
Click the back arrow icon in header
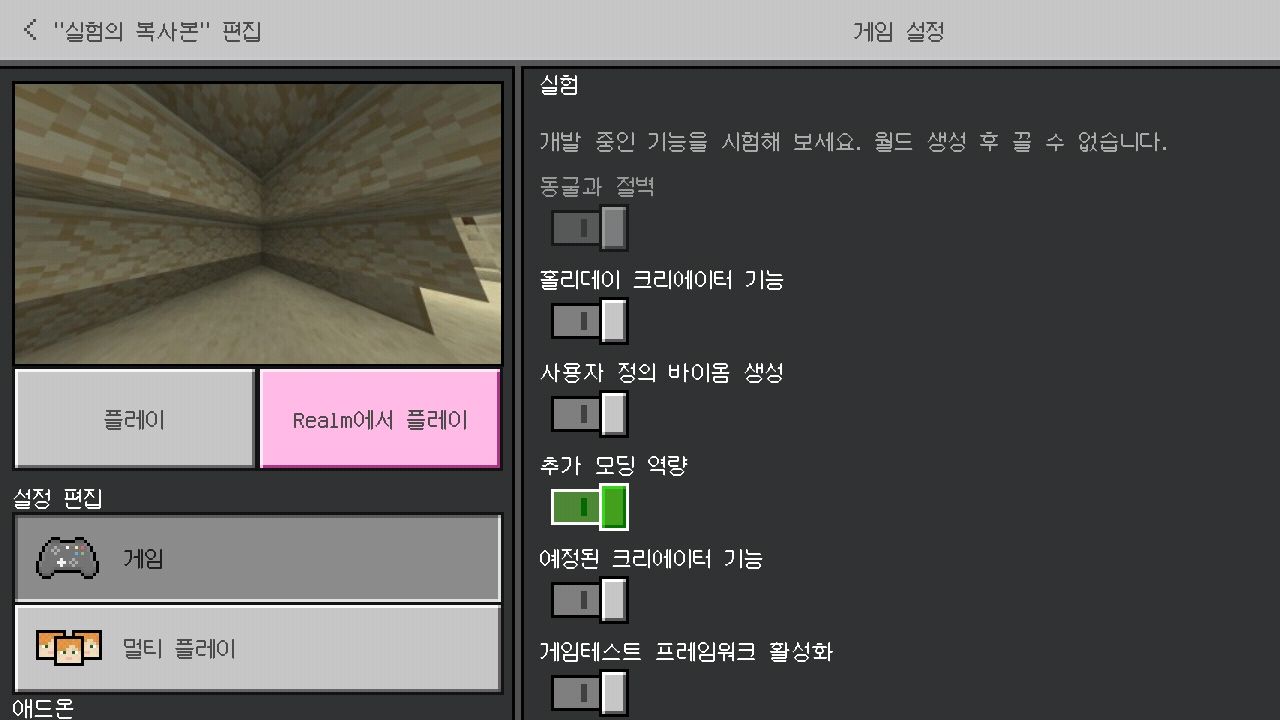30,29
